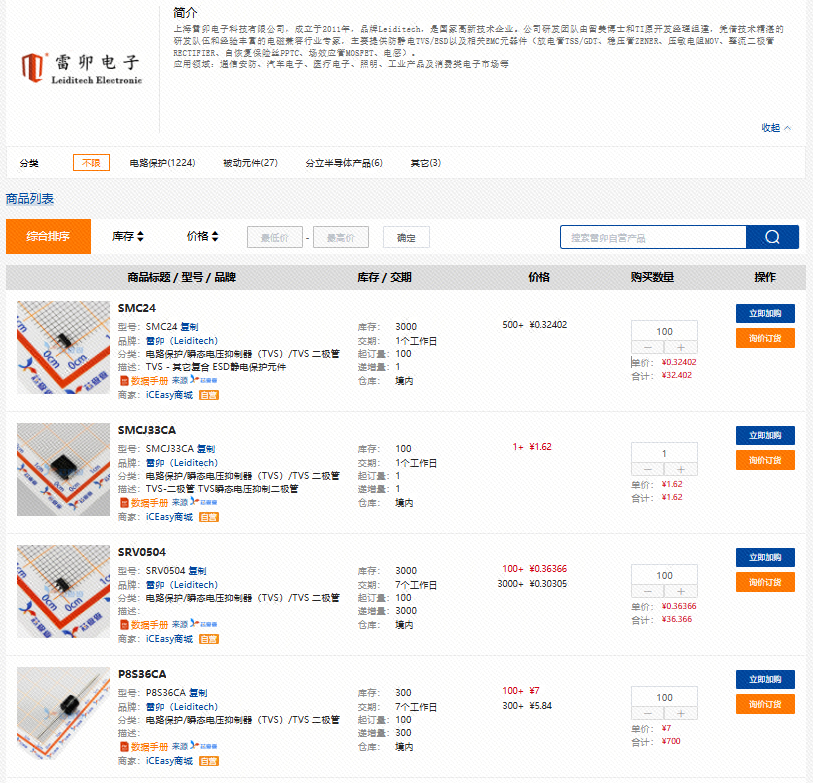Increase P8S36CA quantity with plus button

[681, 713]
